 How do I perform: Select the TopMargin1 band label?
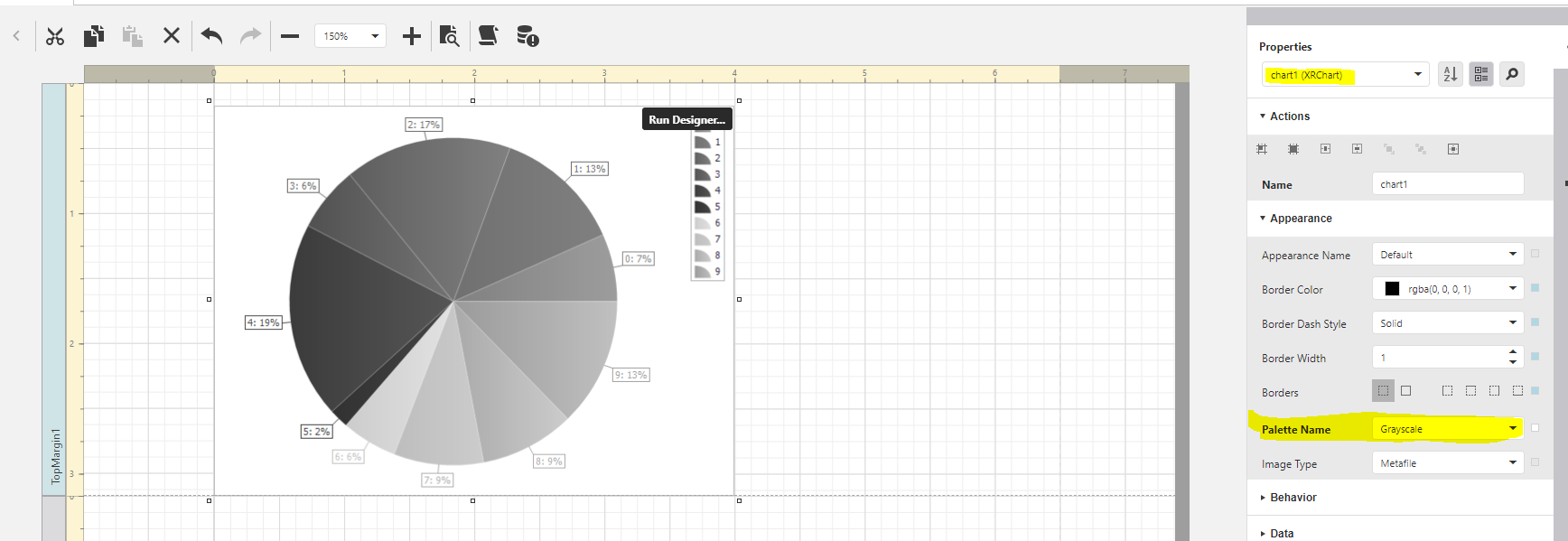(55, 456)
